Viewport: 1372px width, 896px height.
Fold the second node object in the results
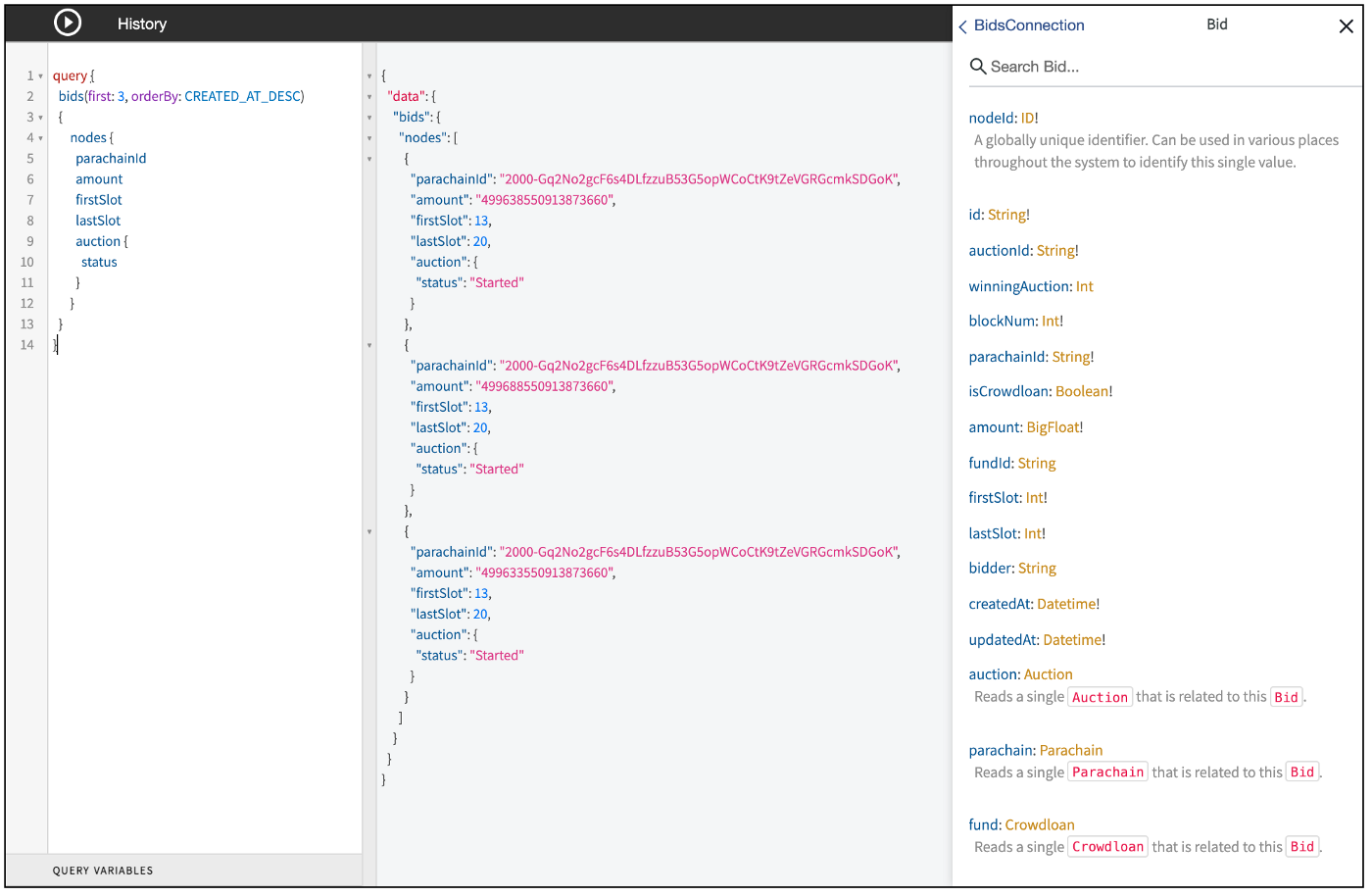click(369, 345)
